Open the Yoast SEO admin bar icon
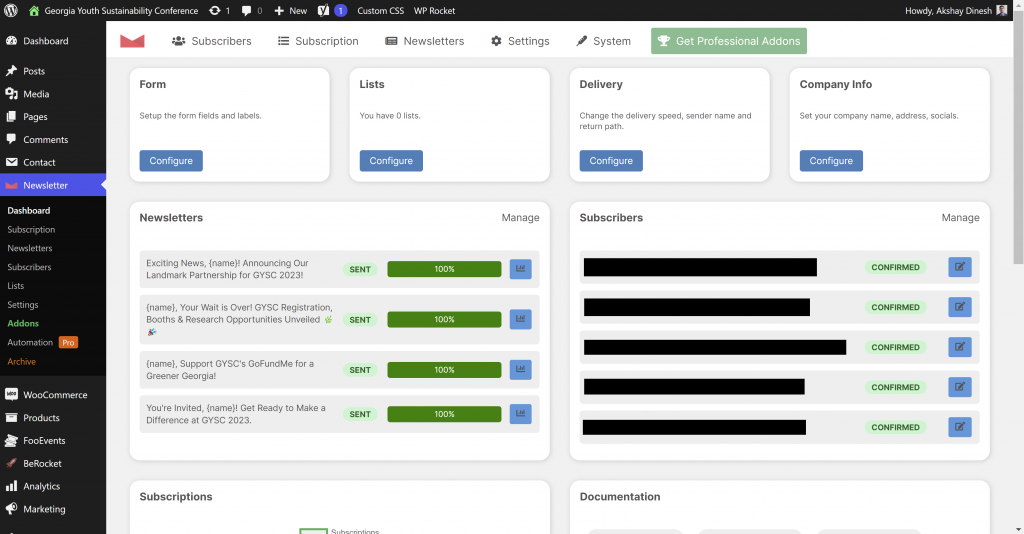This screenshot has width=1024, height=534. [x=324, y=10]
